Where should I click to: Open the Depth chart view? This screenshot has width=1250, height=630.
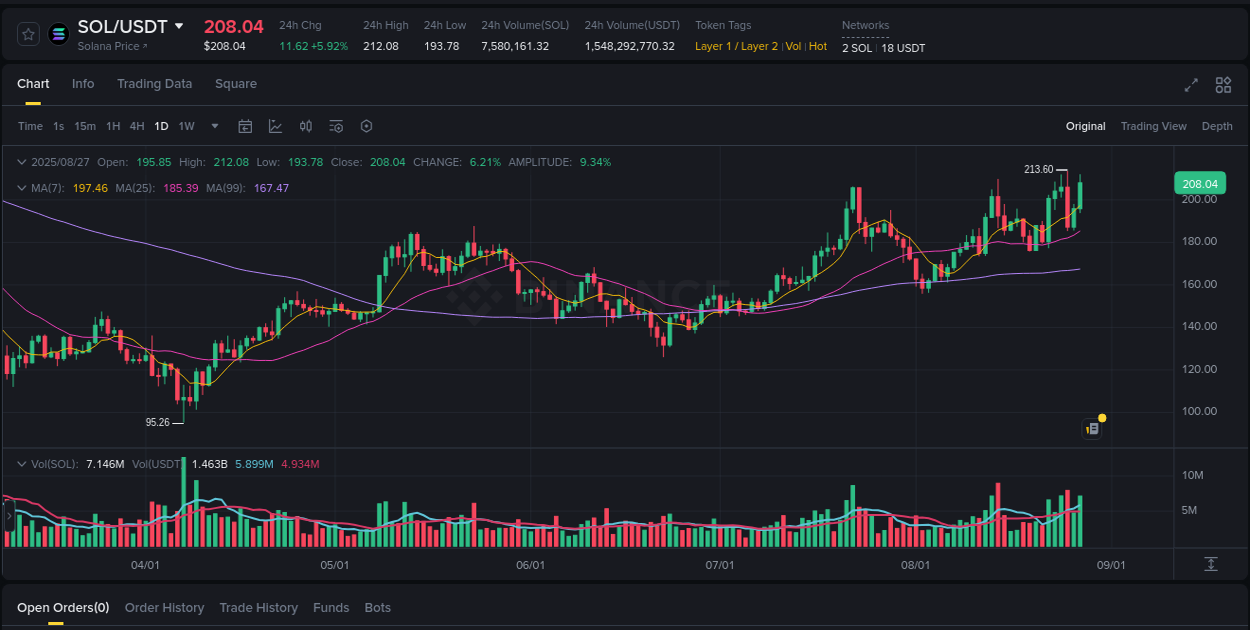(1217, 126)
